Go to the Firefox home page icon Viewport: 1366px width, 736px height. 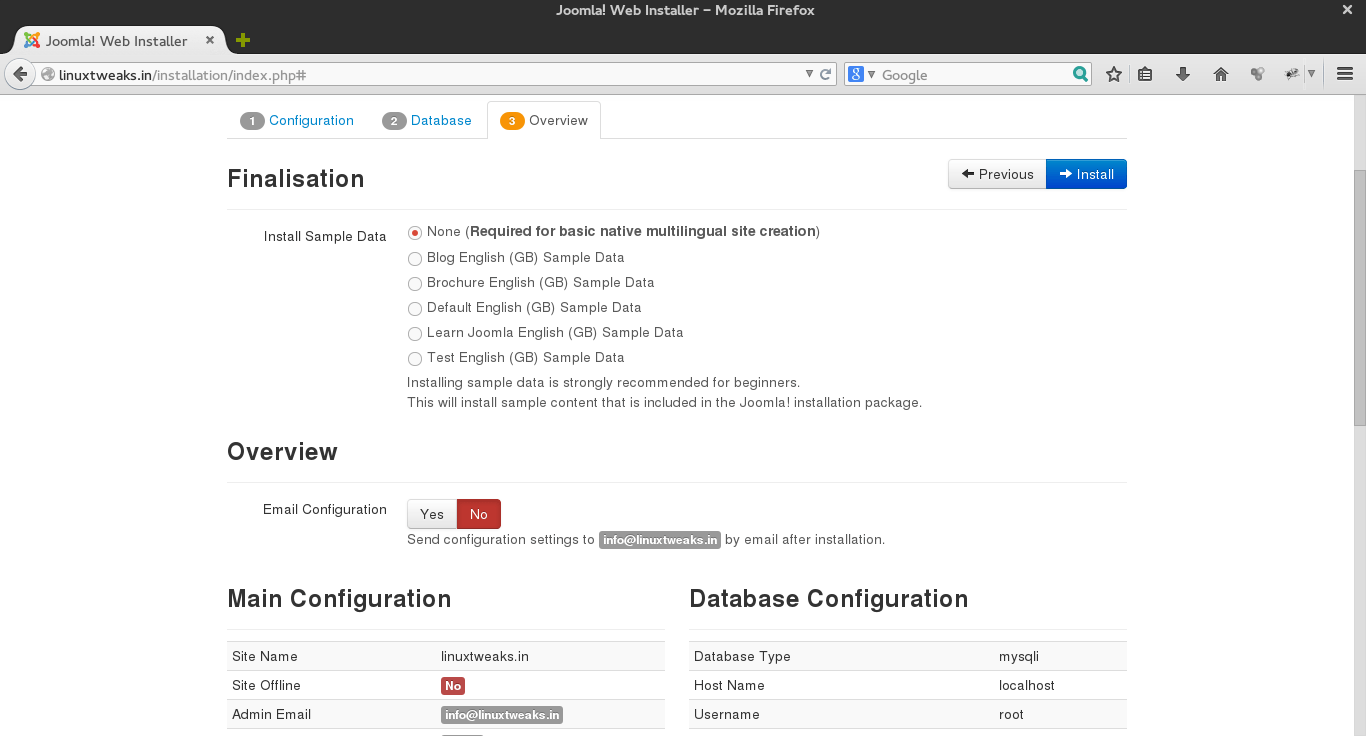(1221, 74)
